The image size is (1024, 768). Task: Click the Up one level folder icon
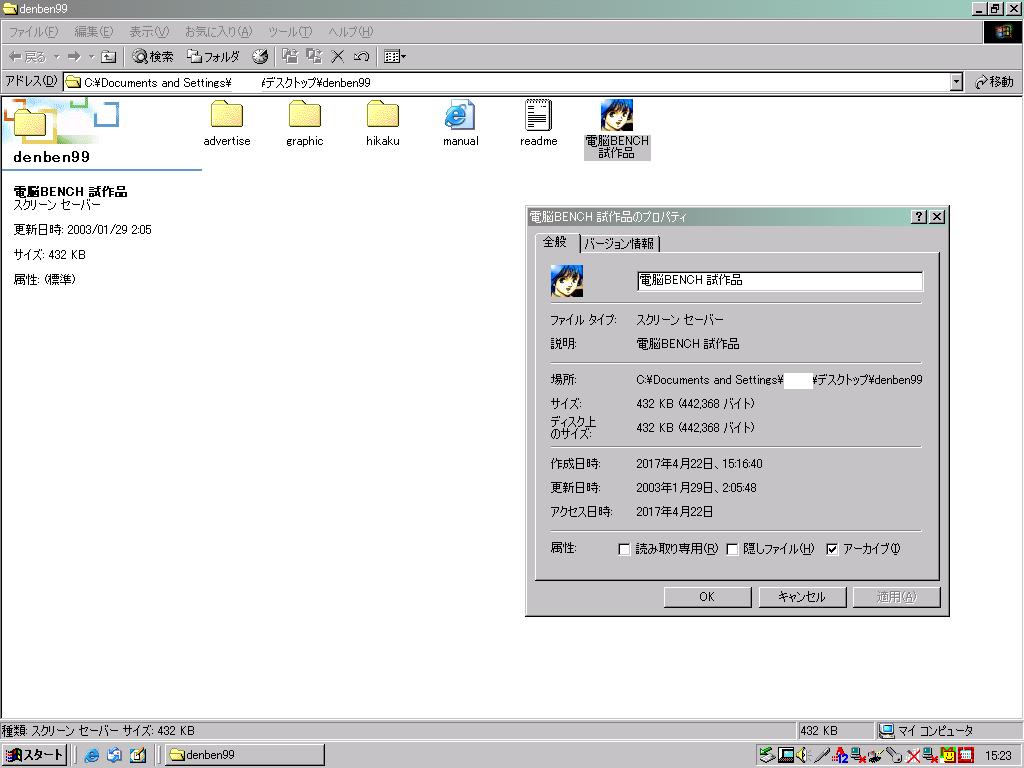pyautogui.click(x=109, y=57)
